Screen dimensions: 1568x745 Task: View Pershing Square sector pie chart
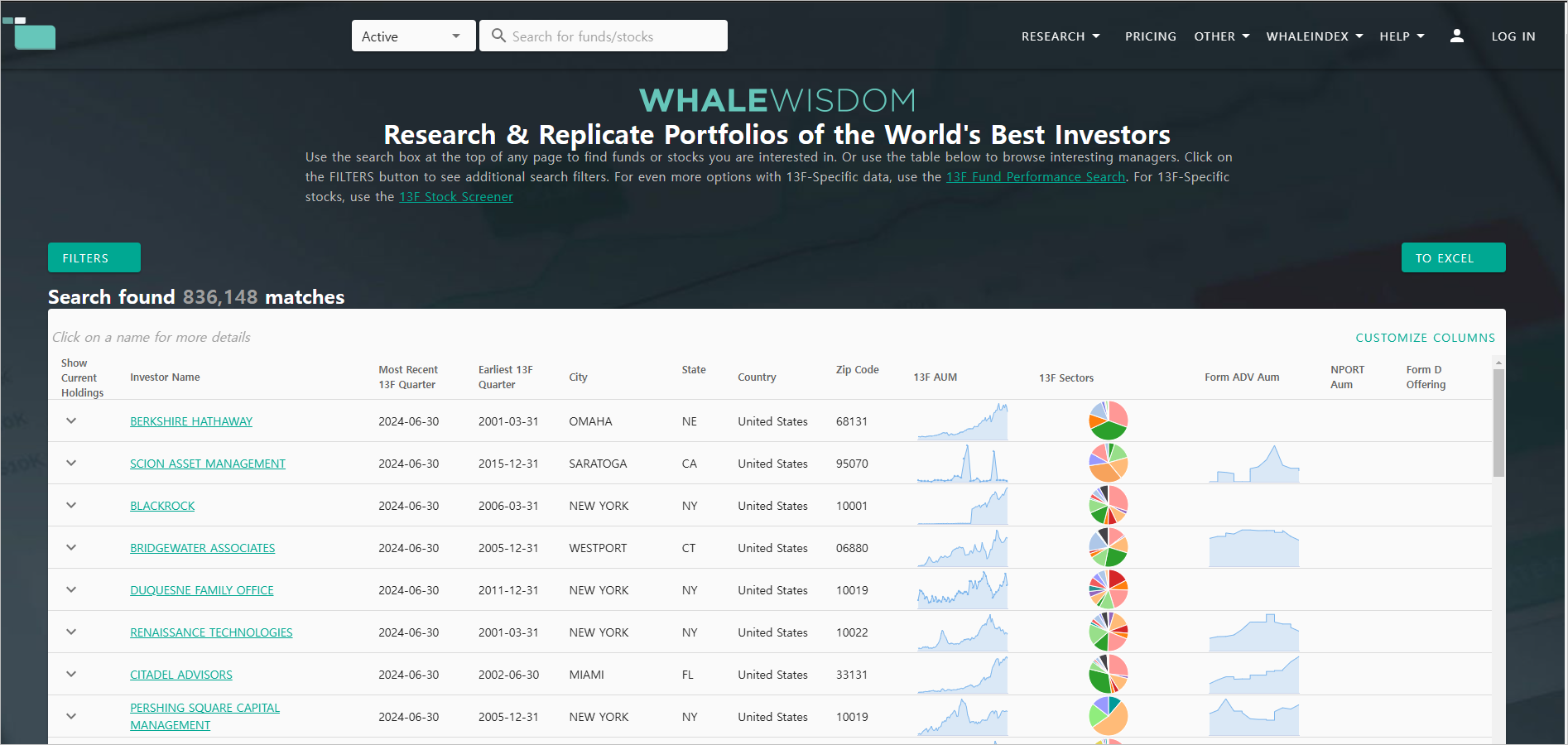1108,716
